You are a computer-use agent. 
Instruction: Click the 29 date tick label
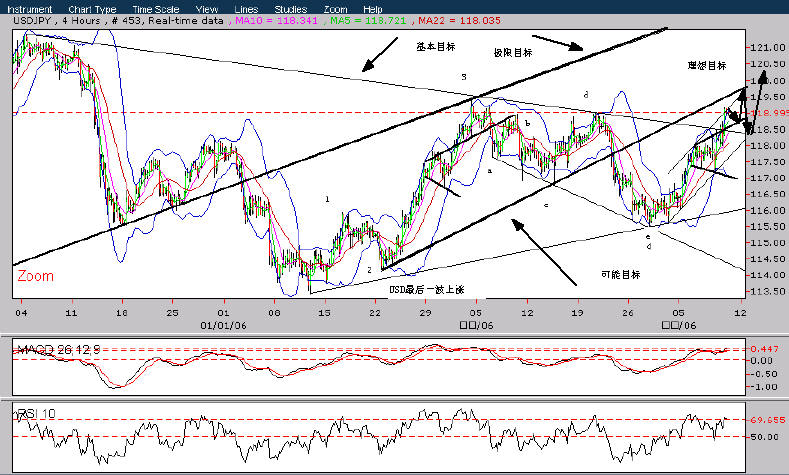point(426,312)
